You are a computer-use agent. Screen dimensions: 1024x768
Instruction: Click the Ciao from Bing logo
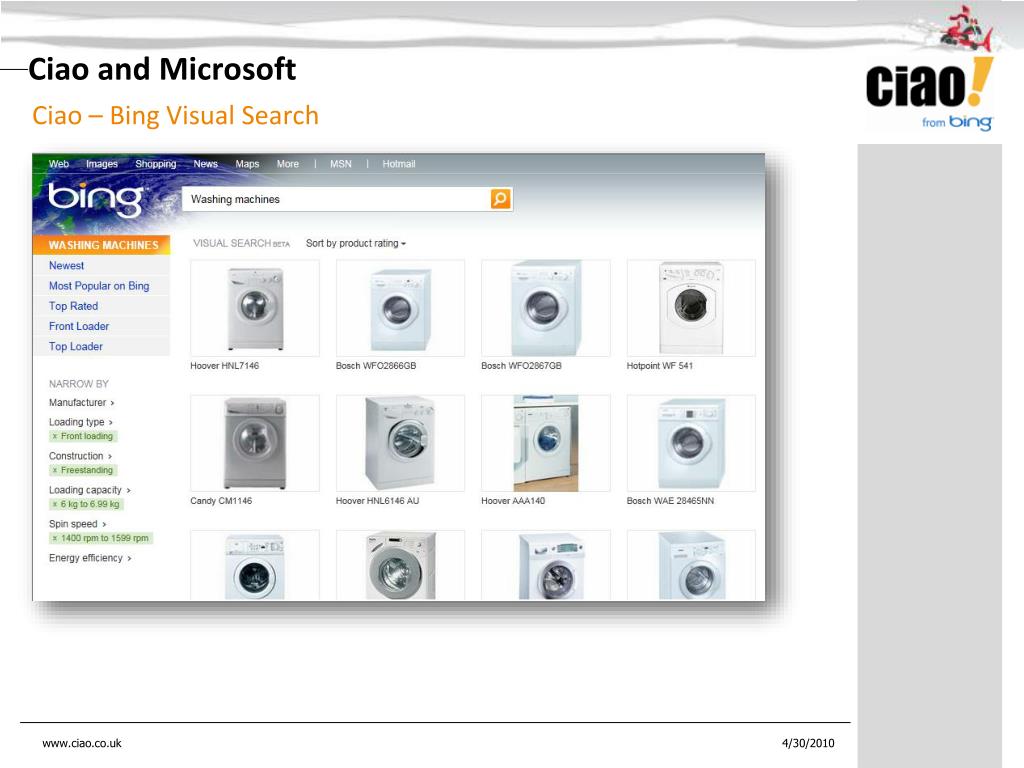pos(929,95)
